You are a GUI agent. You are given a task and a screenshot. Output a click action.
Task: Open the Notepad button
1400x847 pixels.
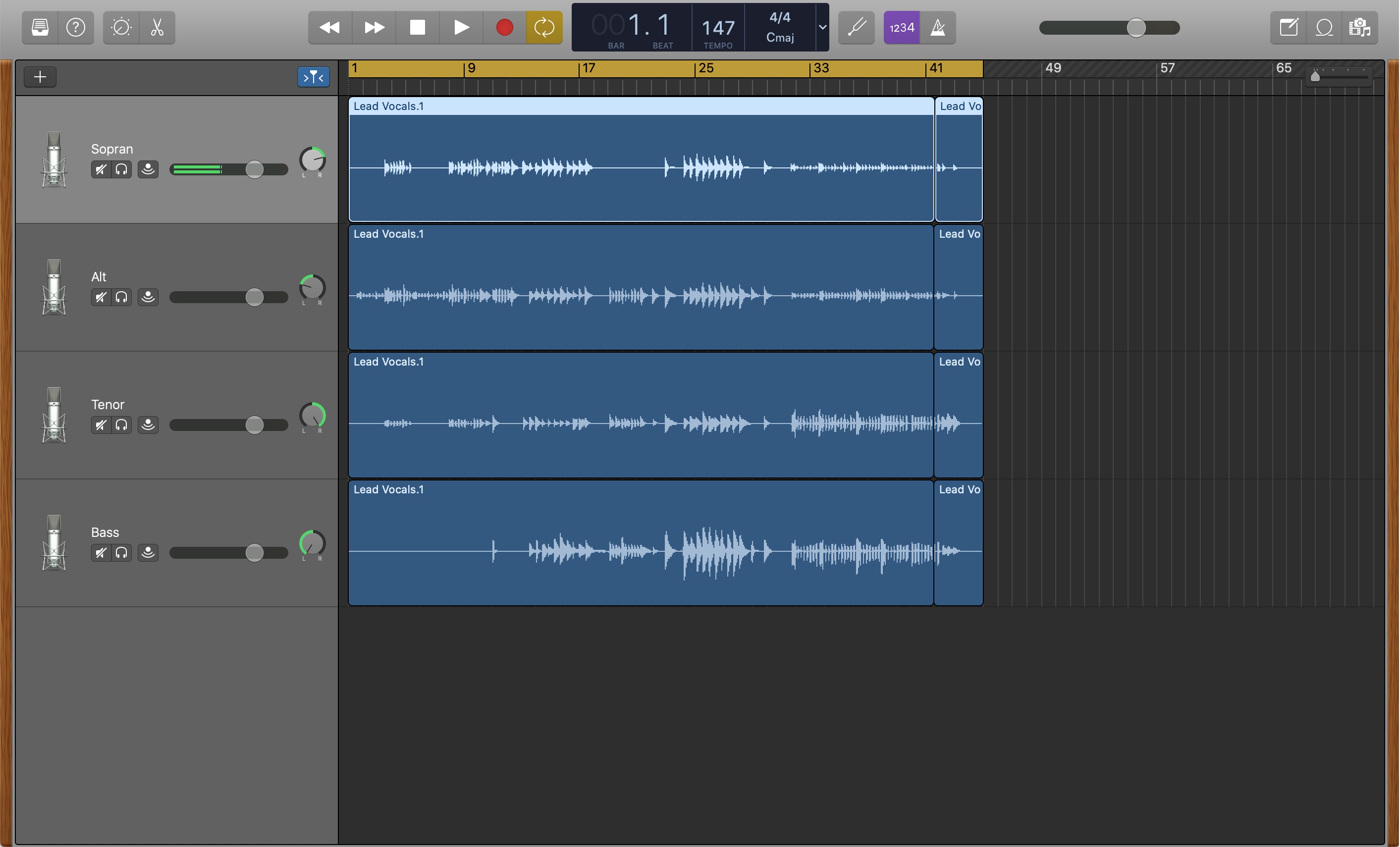tap(1288, 27)
